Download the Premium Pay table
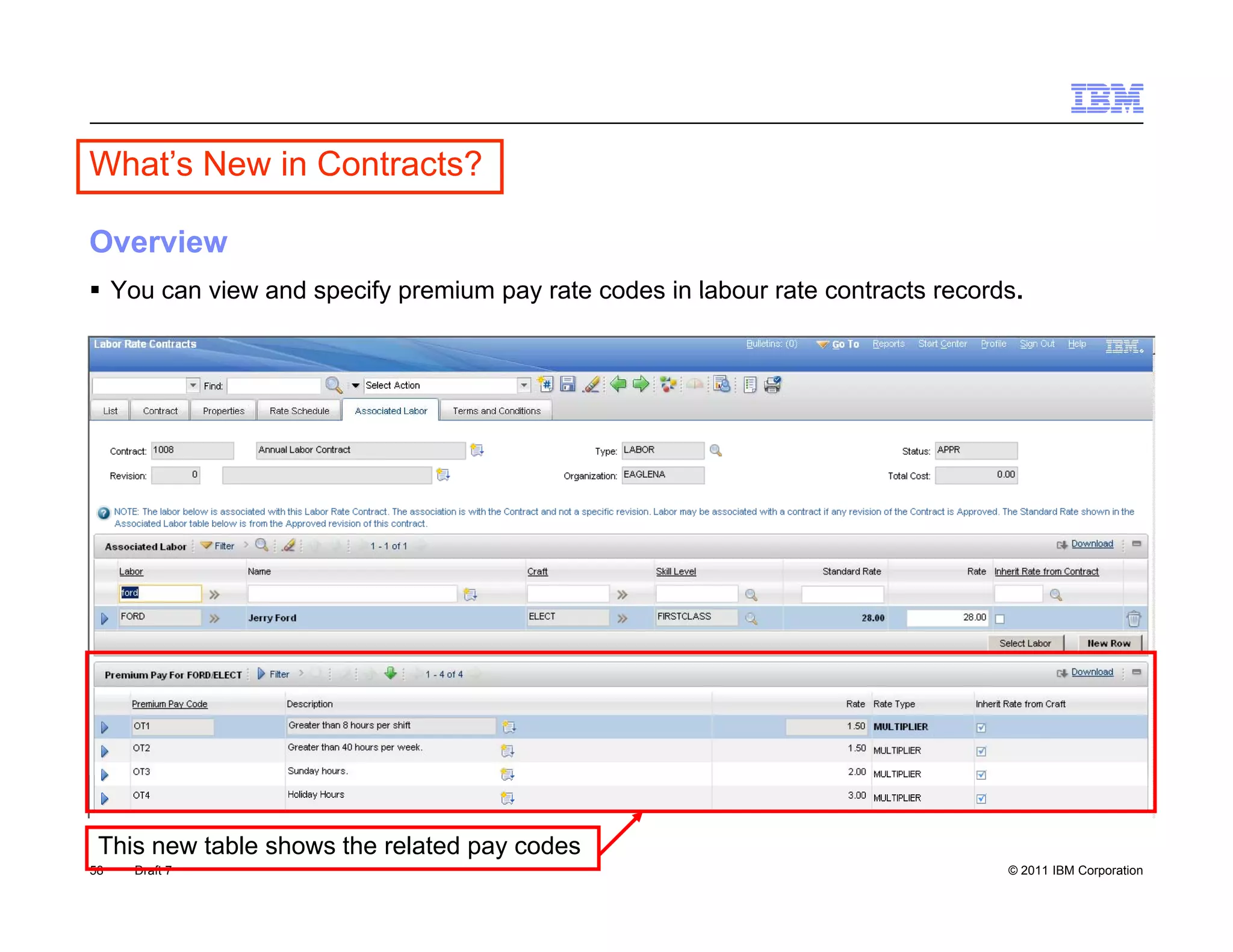 tap(1085, 672)
